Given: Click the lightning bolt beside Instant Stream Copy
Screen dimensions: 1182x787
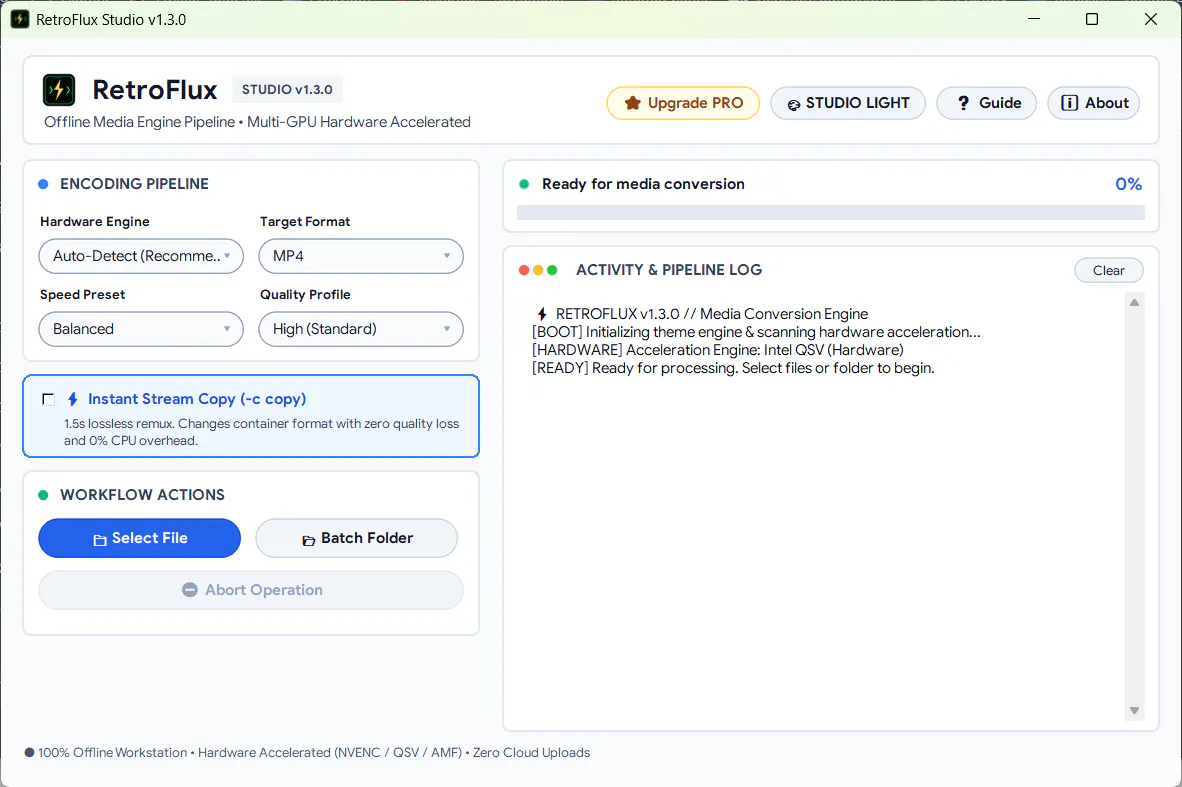Looking at the screenshot, I should (73, 399).
